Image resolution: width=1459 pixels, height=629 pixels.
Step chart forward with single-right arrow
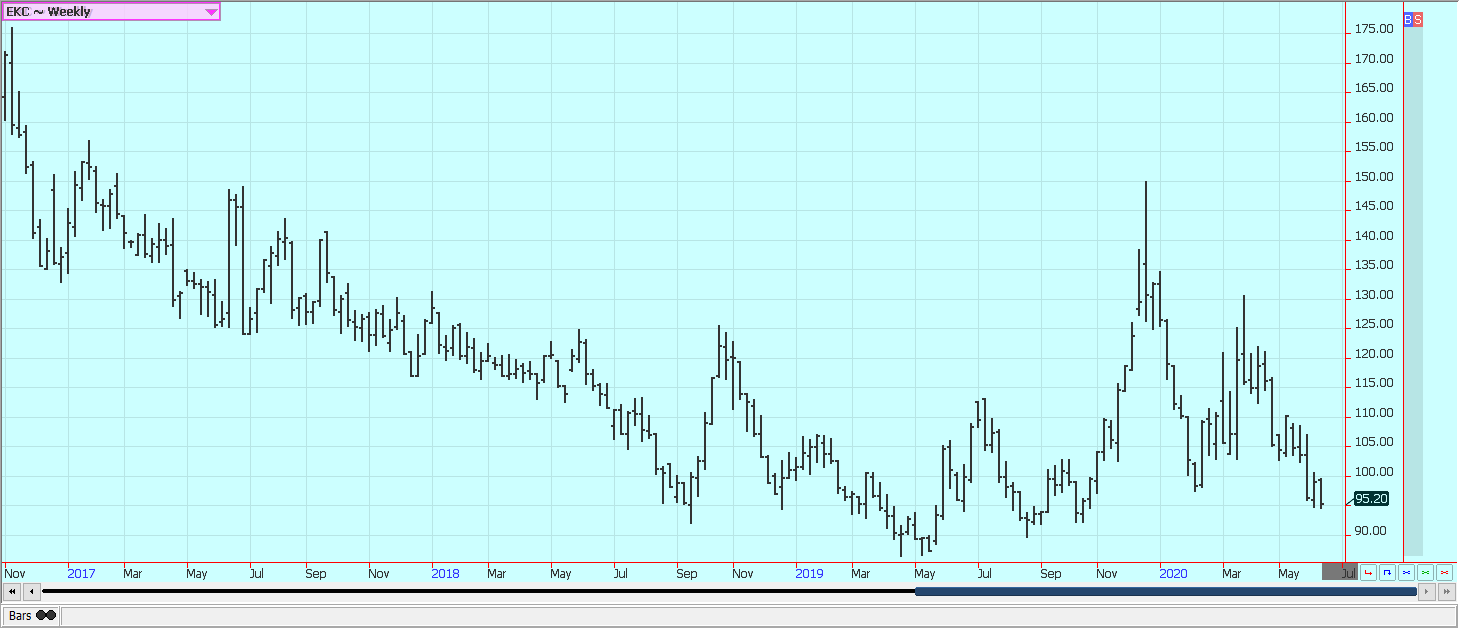pos(1427,592)
